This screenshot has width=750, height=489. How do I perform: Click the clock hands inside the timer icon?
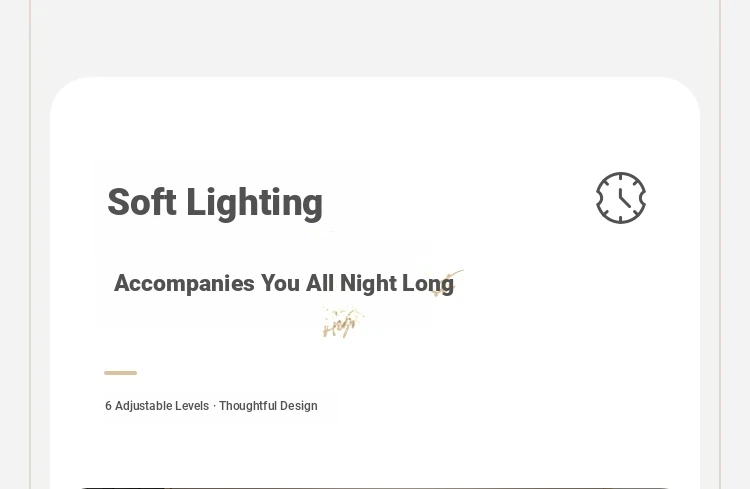[x=625, y=199]
